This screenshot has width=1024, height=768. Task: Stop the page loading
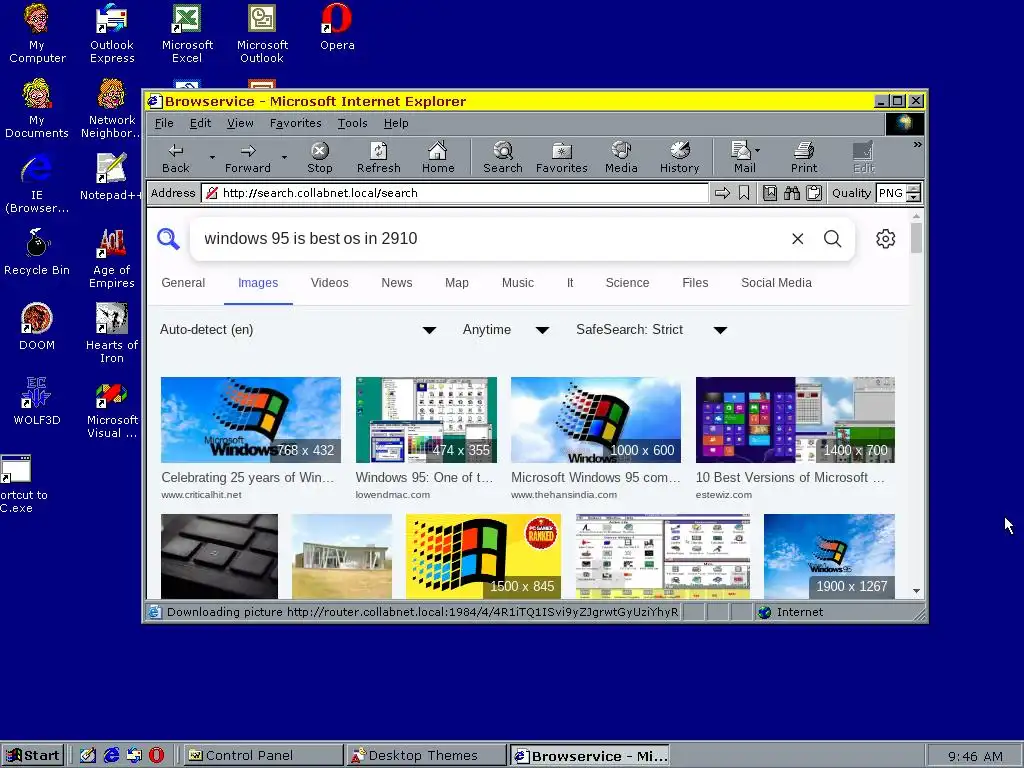tap(319, 158)
